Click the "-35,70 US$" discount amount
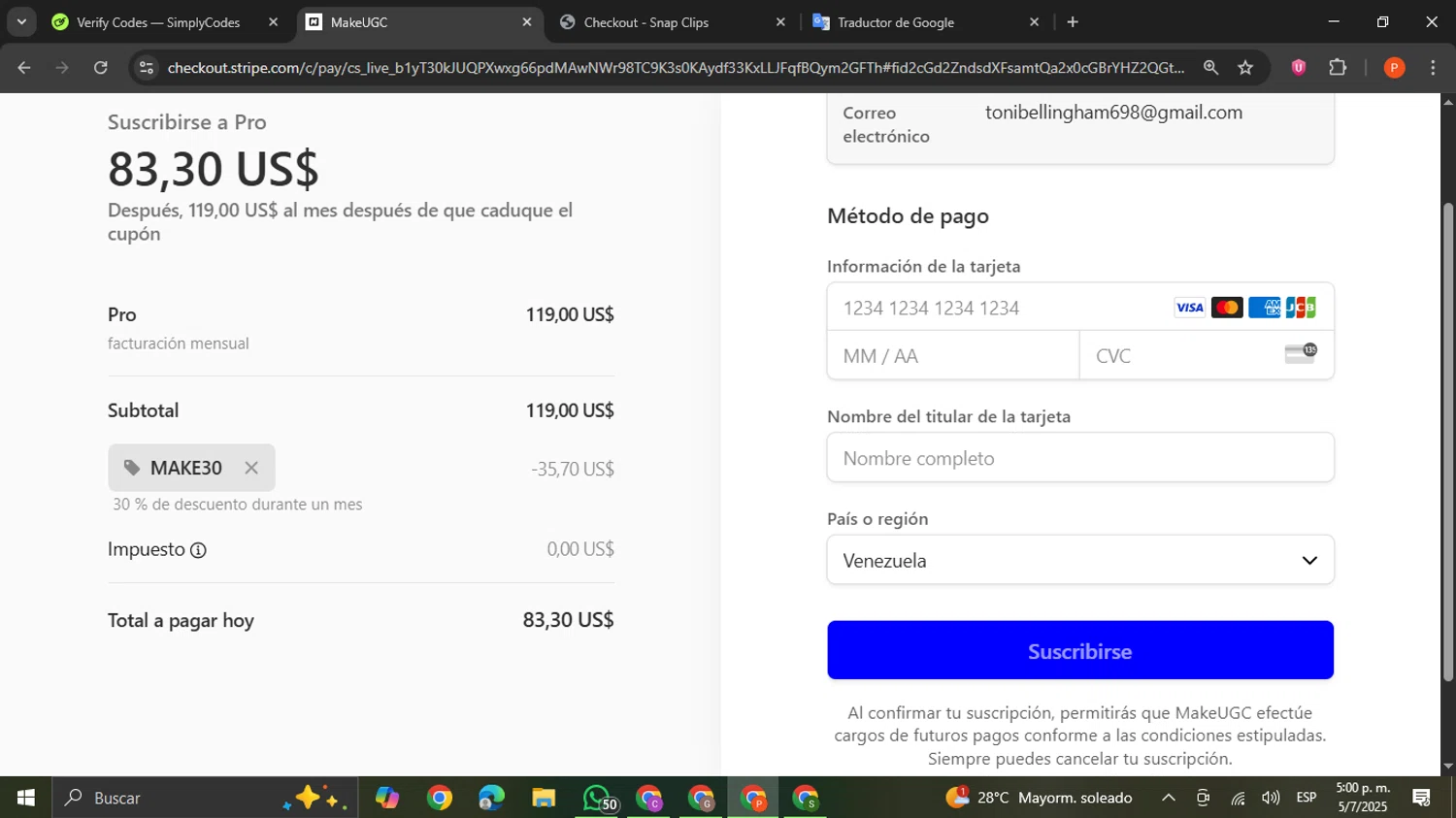 pyautogui.click(x=573, y=469)
